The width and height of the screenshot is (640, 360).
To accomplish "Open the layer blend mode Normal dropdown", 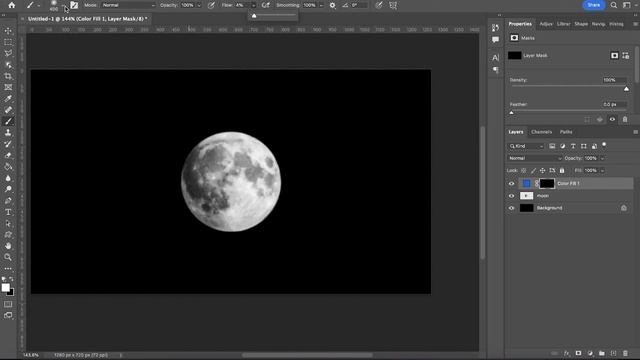I will [535, 158].
